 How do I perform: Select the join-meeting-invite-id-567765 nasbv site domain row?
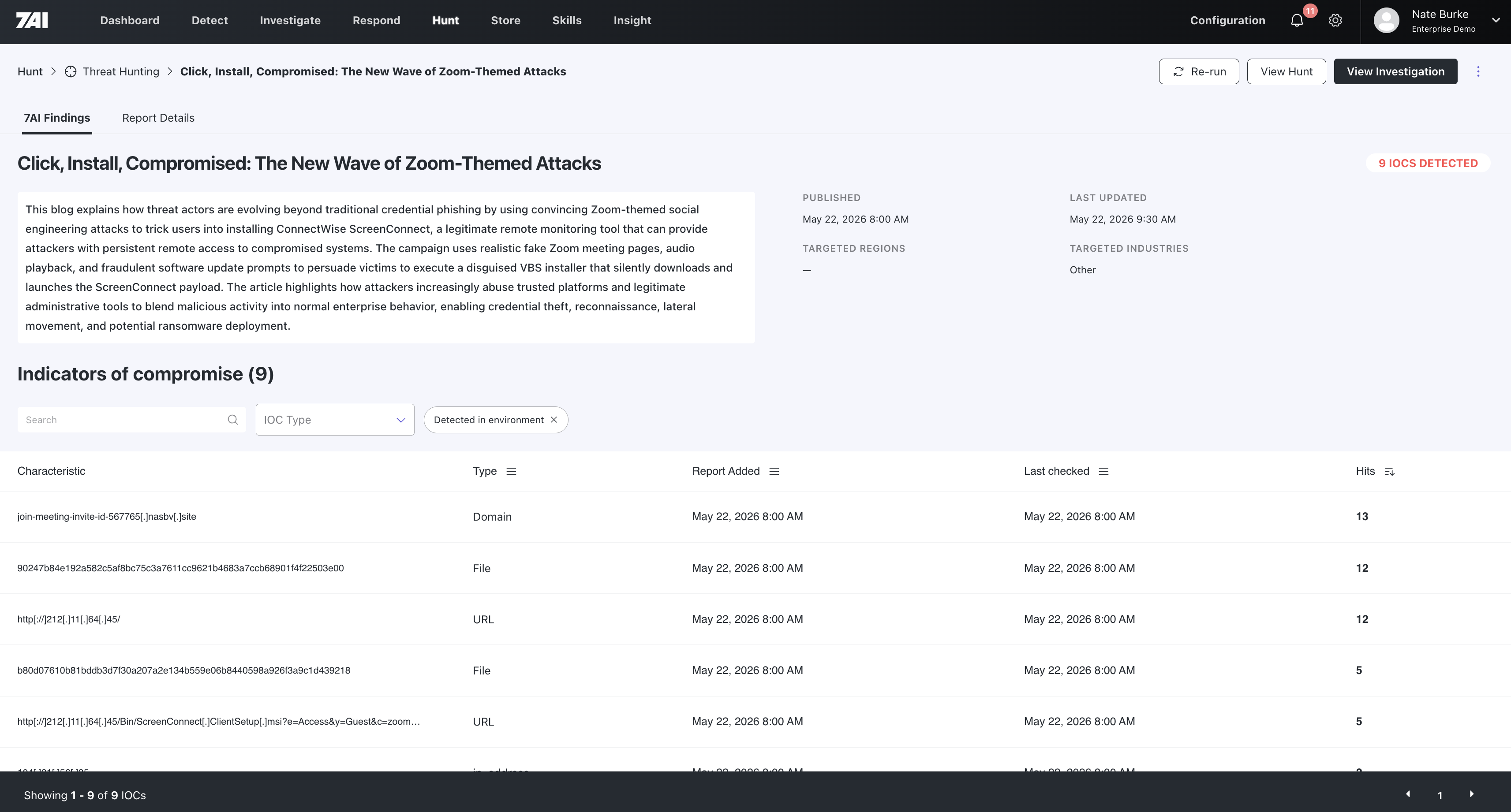coord(755,517)
